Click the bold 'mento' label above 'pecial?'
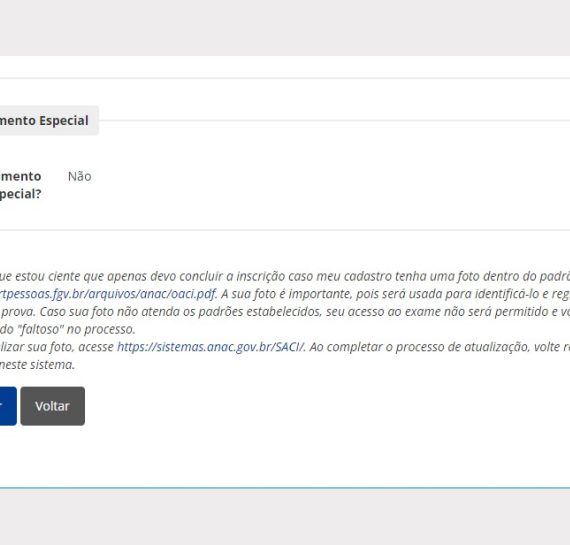 point(20,176)
